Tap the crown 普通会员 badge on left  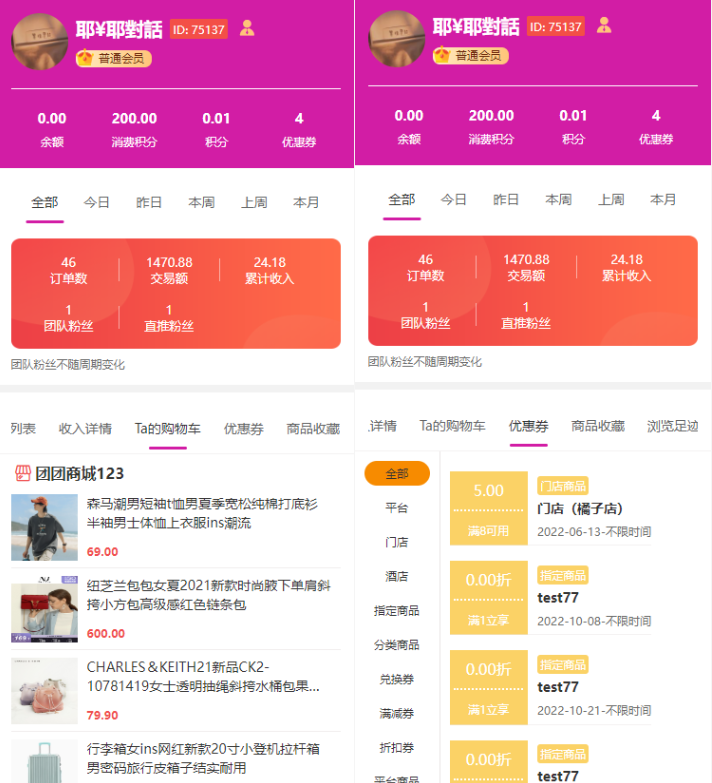click(113, 58)
